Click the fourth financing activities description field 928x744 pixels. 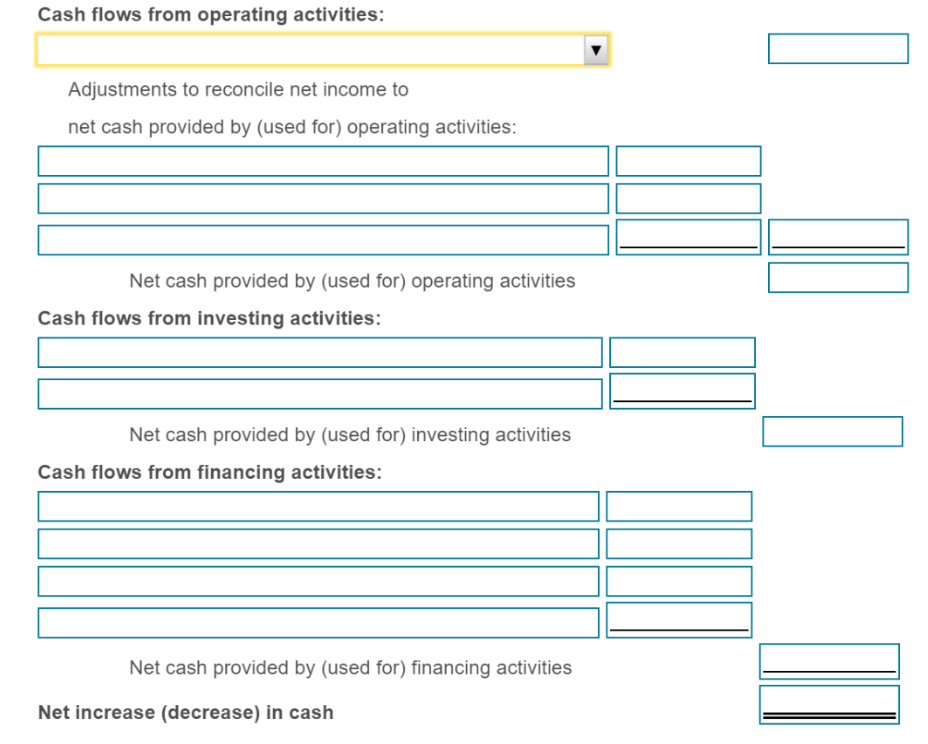click(317, 622)
